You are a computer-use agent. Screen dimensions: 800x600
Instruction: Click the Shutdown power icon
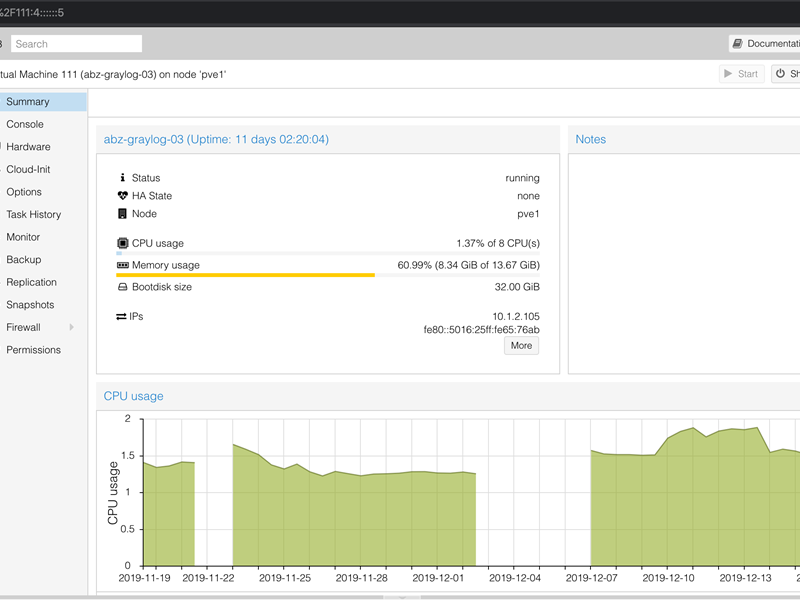tap(781, 74)
